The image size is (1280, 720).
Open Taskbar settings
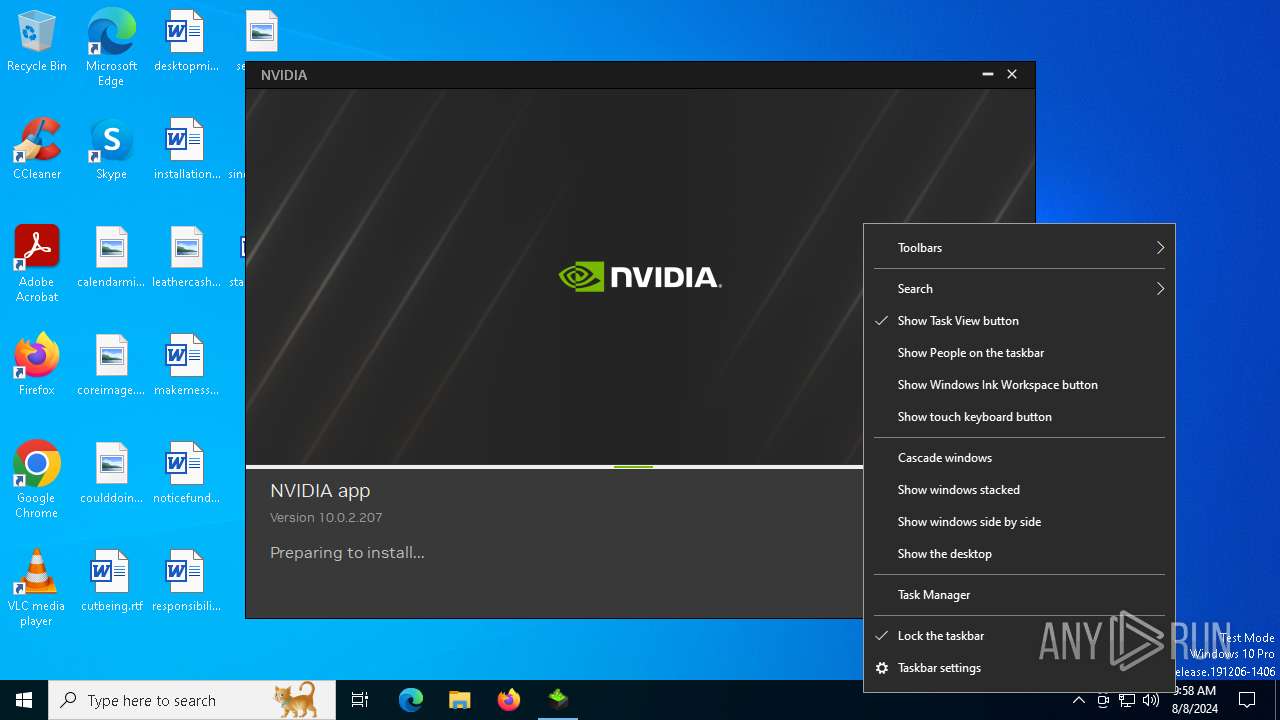click(1019, 668)
